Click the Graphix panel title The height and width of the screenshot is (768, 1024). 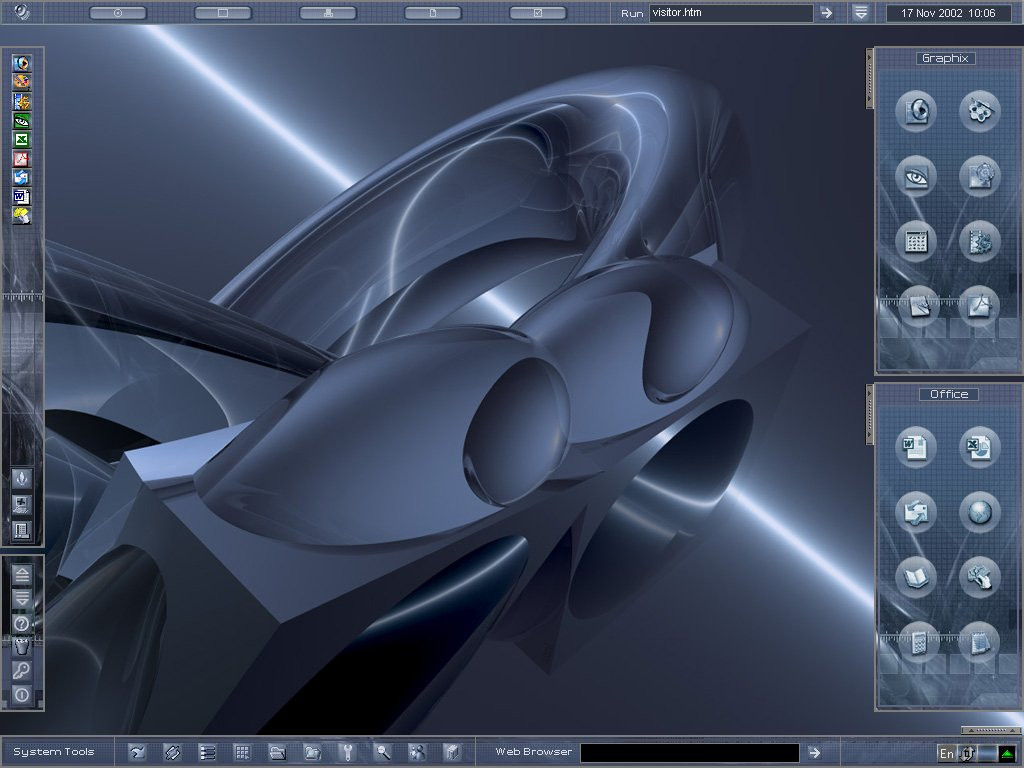click(945, 58)
